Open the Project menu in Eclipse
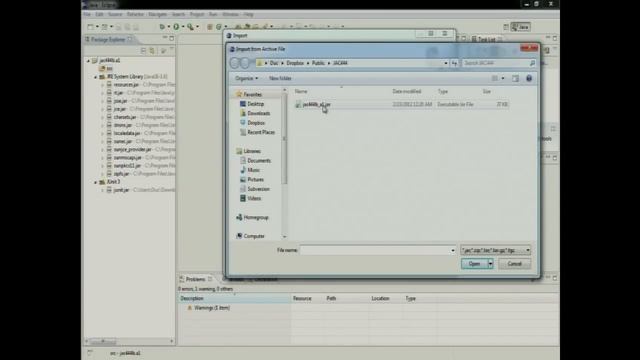This screenshot has height=360, width=640. (x=197, y=14)
